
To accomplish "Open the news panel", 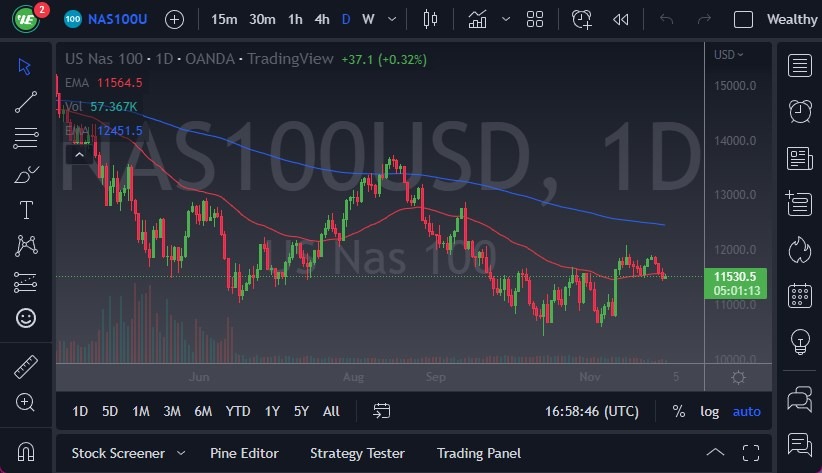I will tap(799, 158).
